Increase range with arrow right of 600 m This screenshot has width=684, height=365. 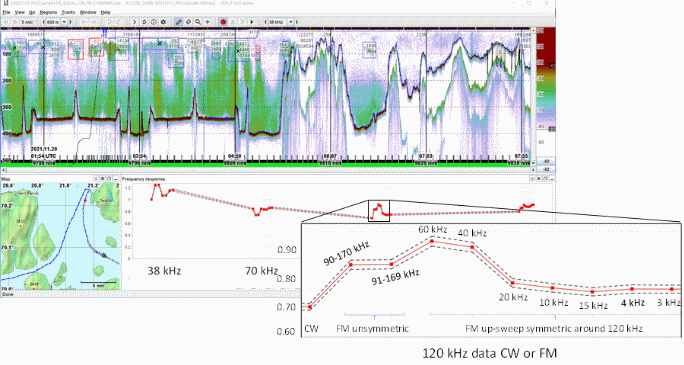(71, 22)
